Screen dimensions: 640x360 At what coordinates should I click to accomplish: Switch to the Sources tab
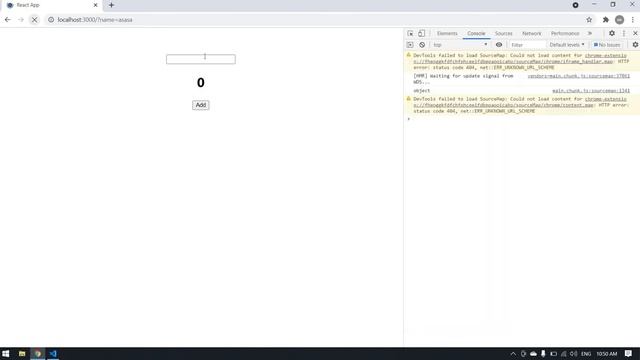(504, 33)
